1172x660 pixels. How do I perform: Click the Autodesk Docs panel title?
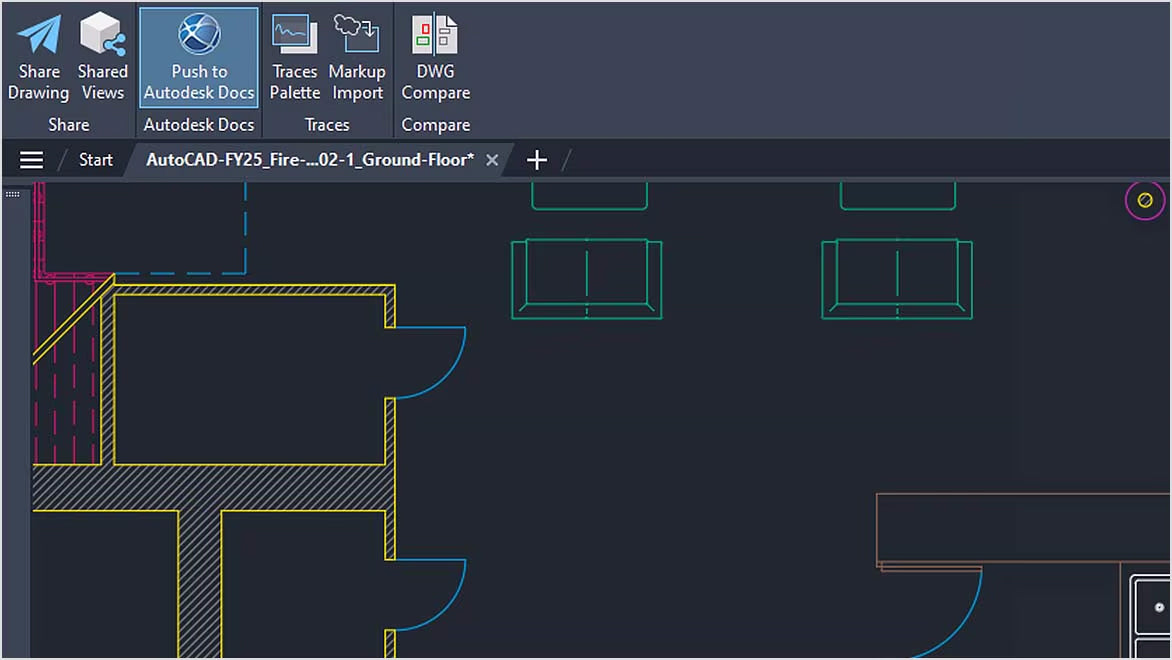tap(199, 125)
